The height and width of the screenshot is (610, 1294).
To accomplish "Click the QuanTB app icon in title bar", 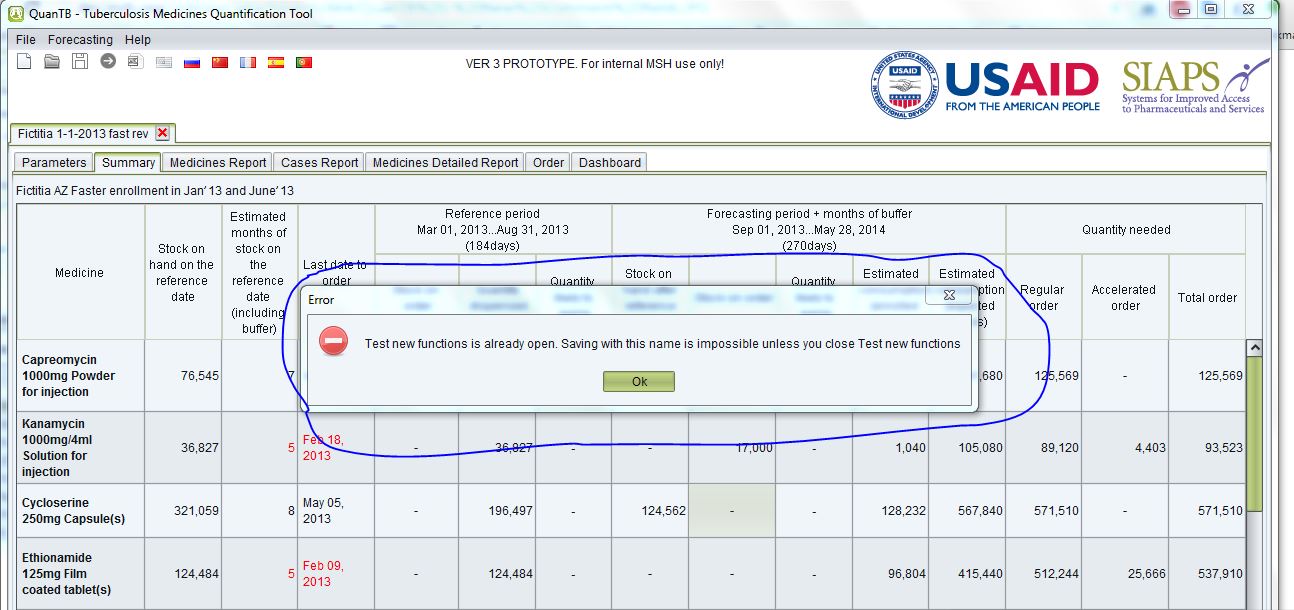I will tap(15, 13).
